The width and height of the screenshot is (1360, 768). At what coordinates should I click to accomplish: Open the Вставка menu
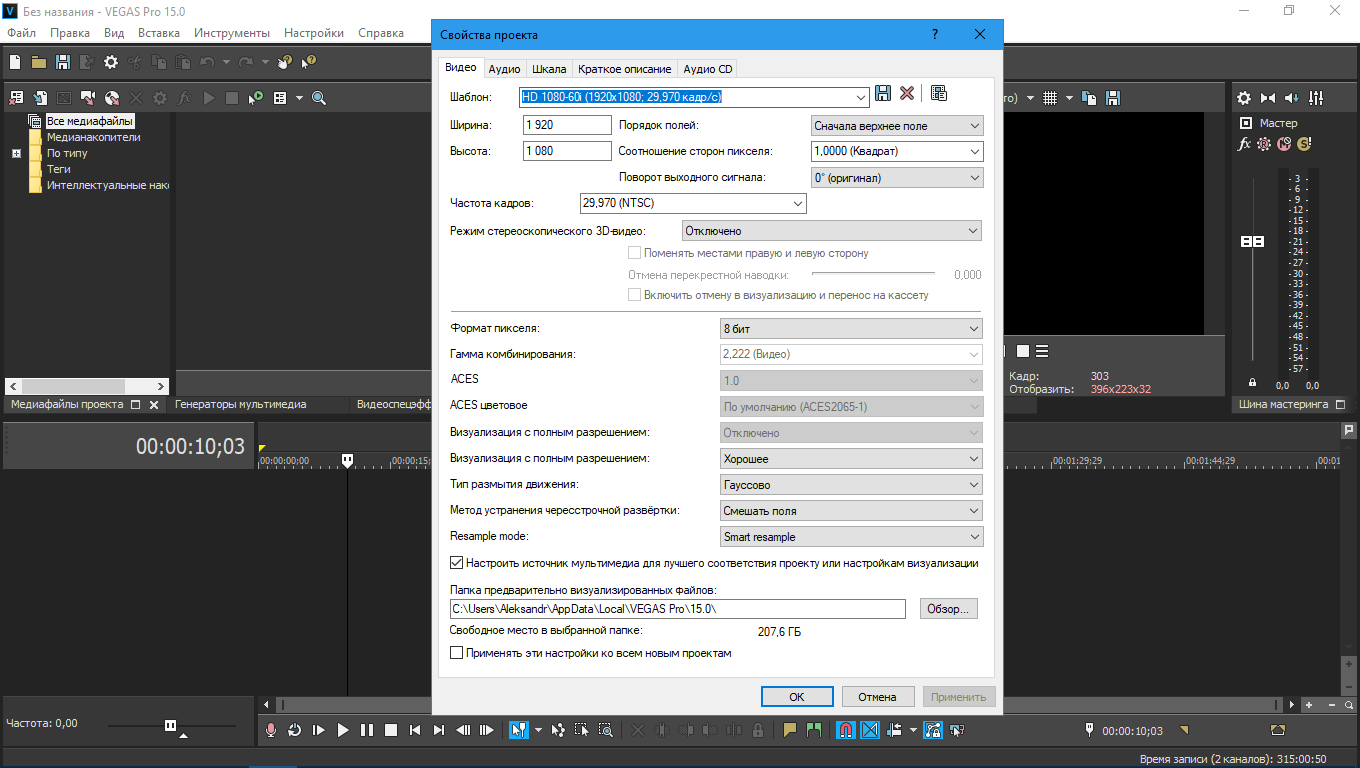click(x=159, y=33)
